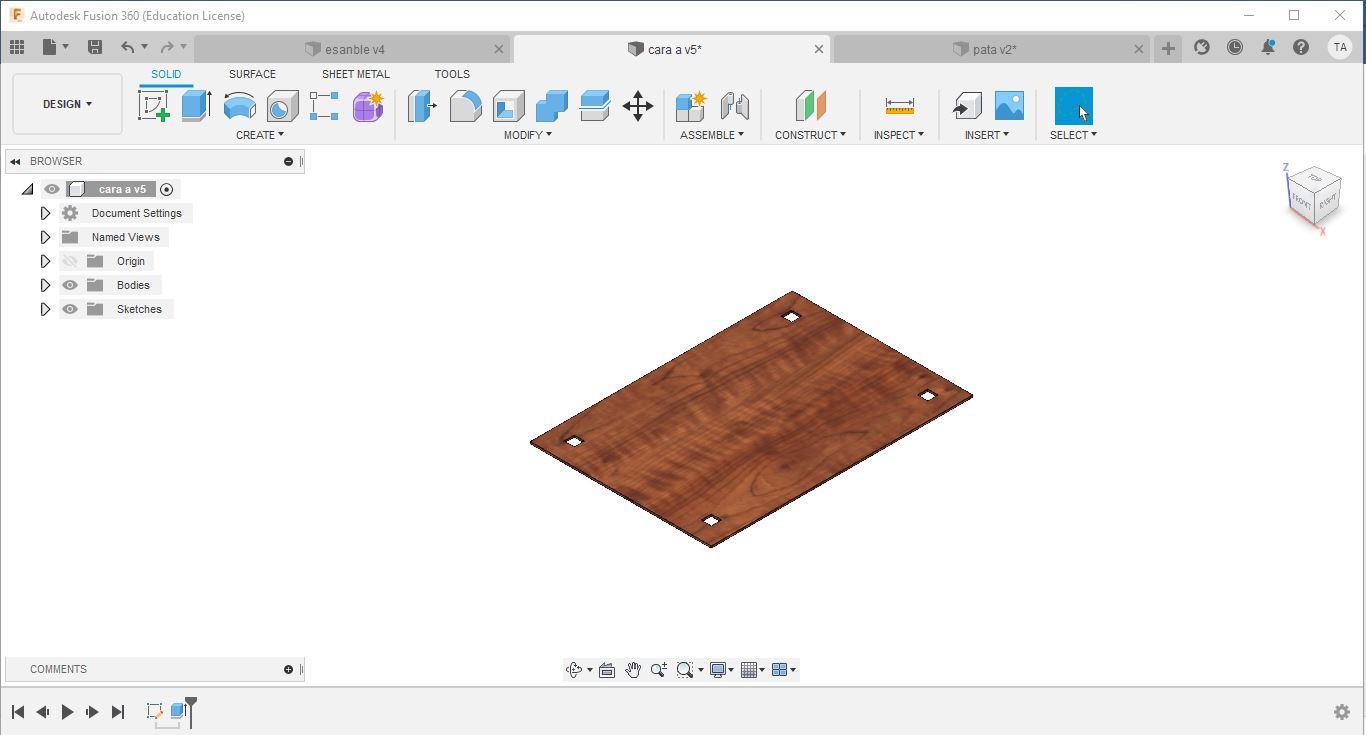Undo the last action
The width and height of the screenshot is (1366, 735).
click(x=128, y=47)
